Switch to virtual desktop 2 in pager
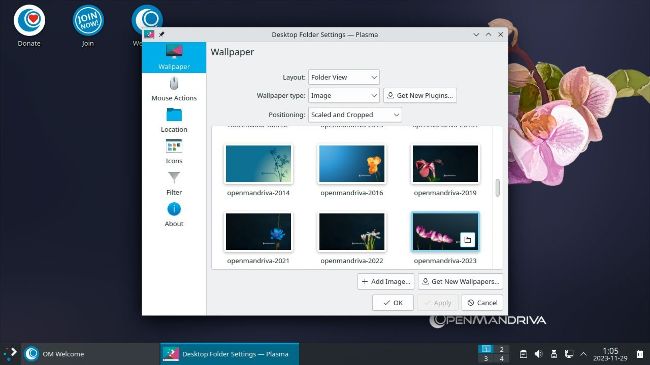 point(501,349)
